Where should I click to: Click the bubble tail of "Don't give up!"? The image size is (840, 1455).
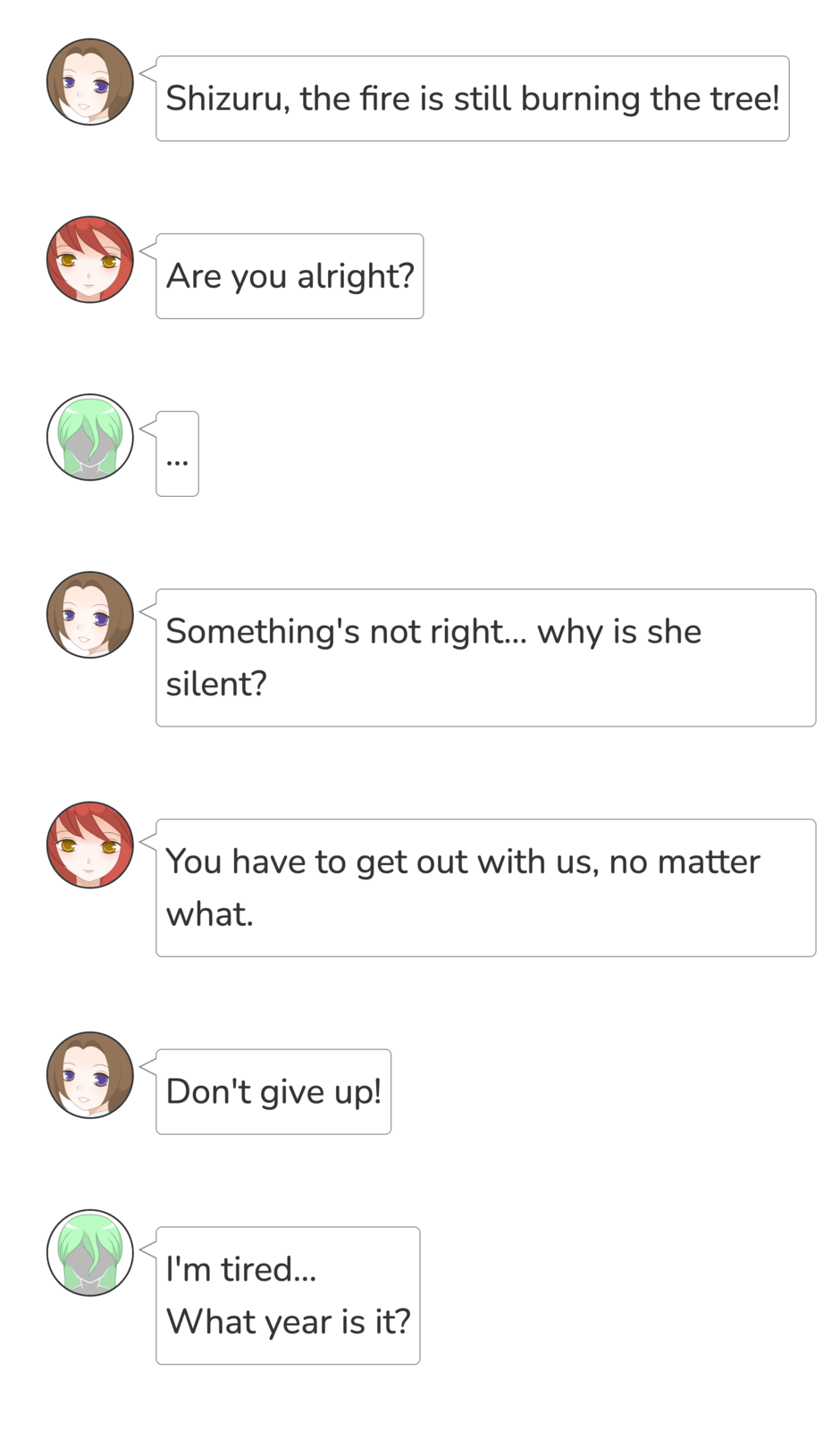[148, 1066]
